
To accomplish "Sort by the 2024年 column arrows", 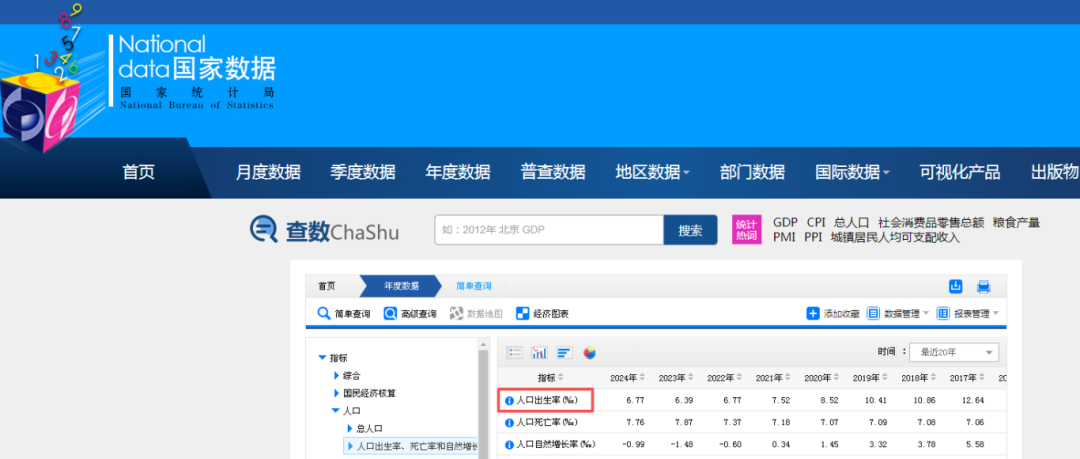I will [x=642, y=378].
